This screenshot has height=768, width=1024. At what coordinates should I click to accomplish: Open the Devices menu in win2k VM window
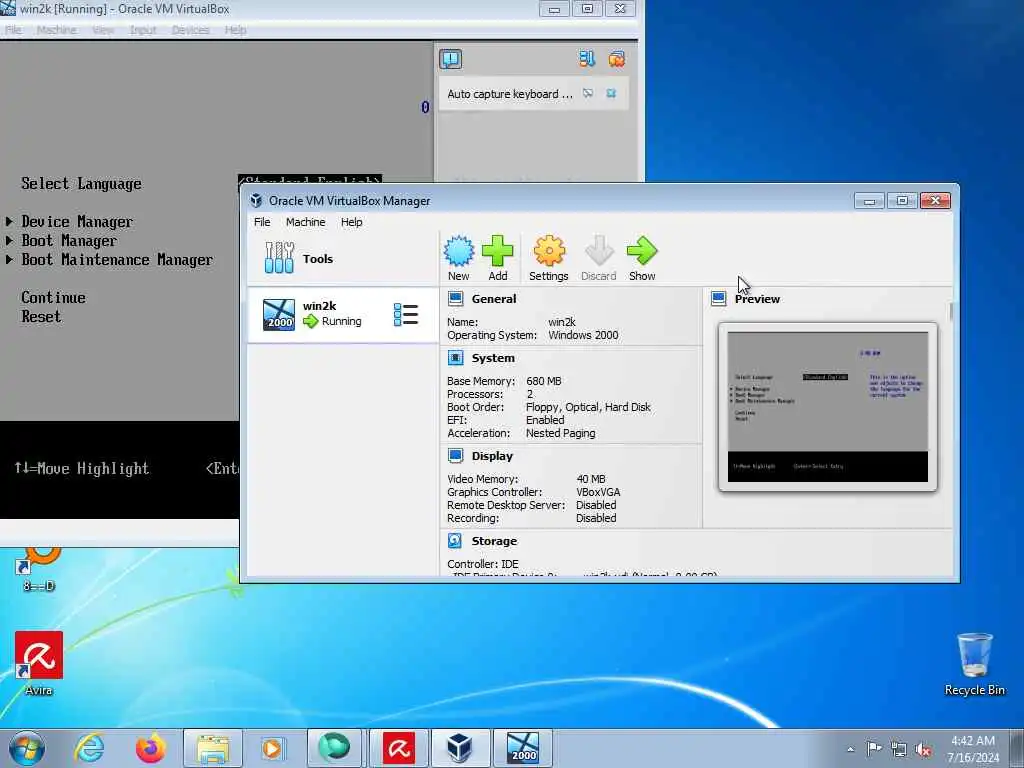coord(191,30)
